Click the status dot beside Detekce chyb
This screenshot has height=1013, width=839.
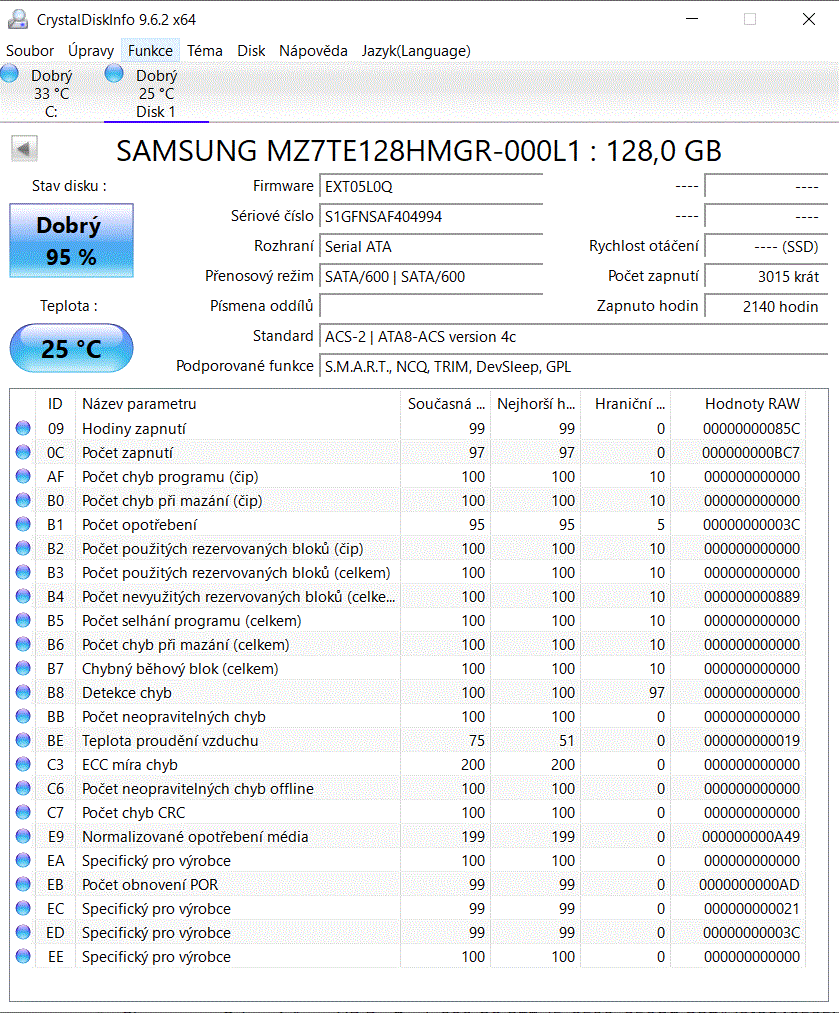coord(21,692)
